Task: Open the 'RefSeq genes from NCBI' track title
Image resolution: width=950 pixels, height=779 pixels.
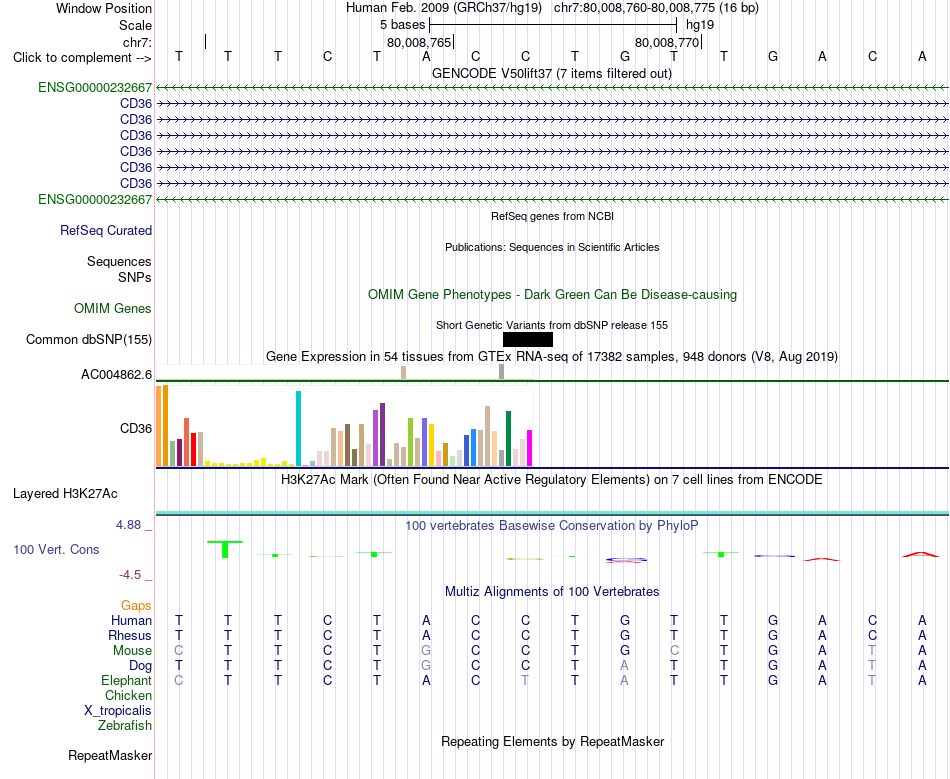Action: tap(552, 216)
